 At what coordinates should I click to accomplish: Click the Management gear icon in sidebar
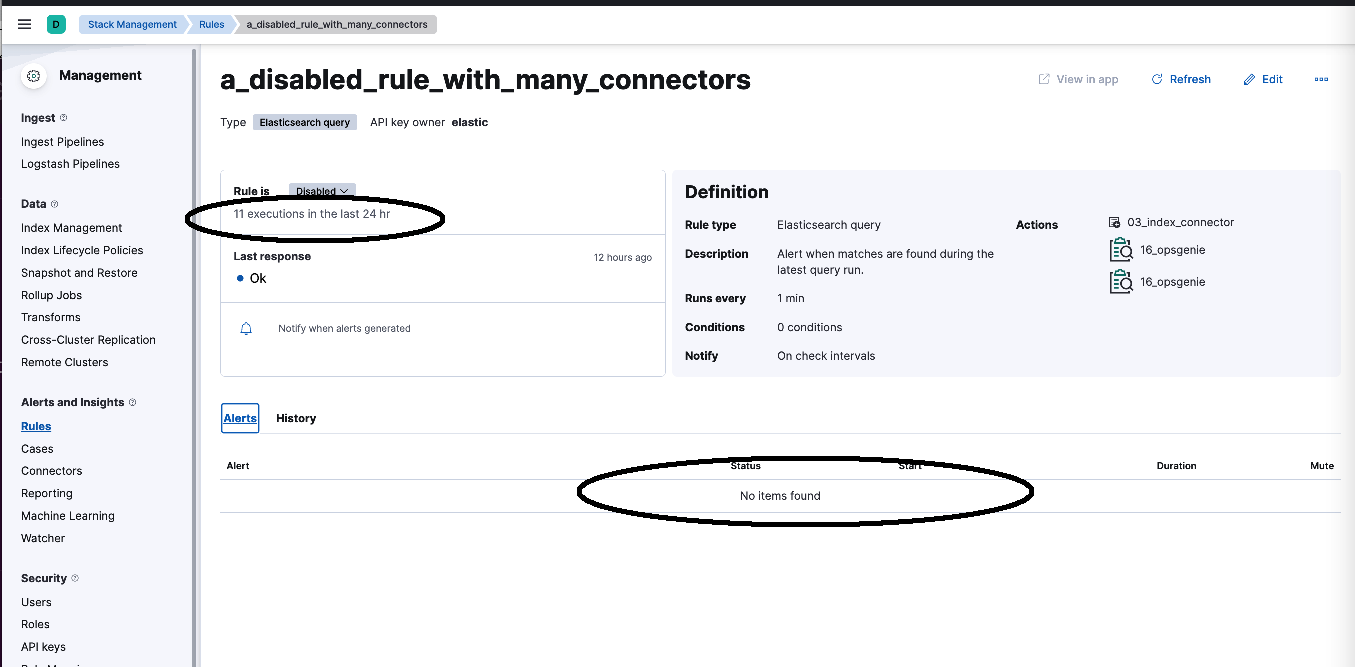[33, 75]
